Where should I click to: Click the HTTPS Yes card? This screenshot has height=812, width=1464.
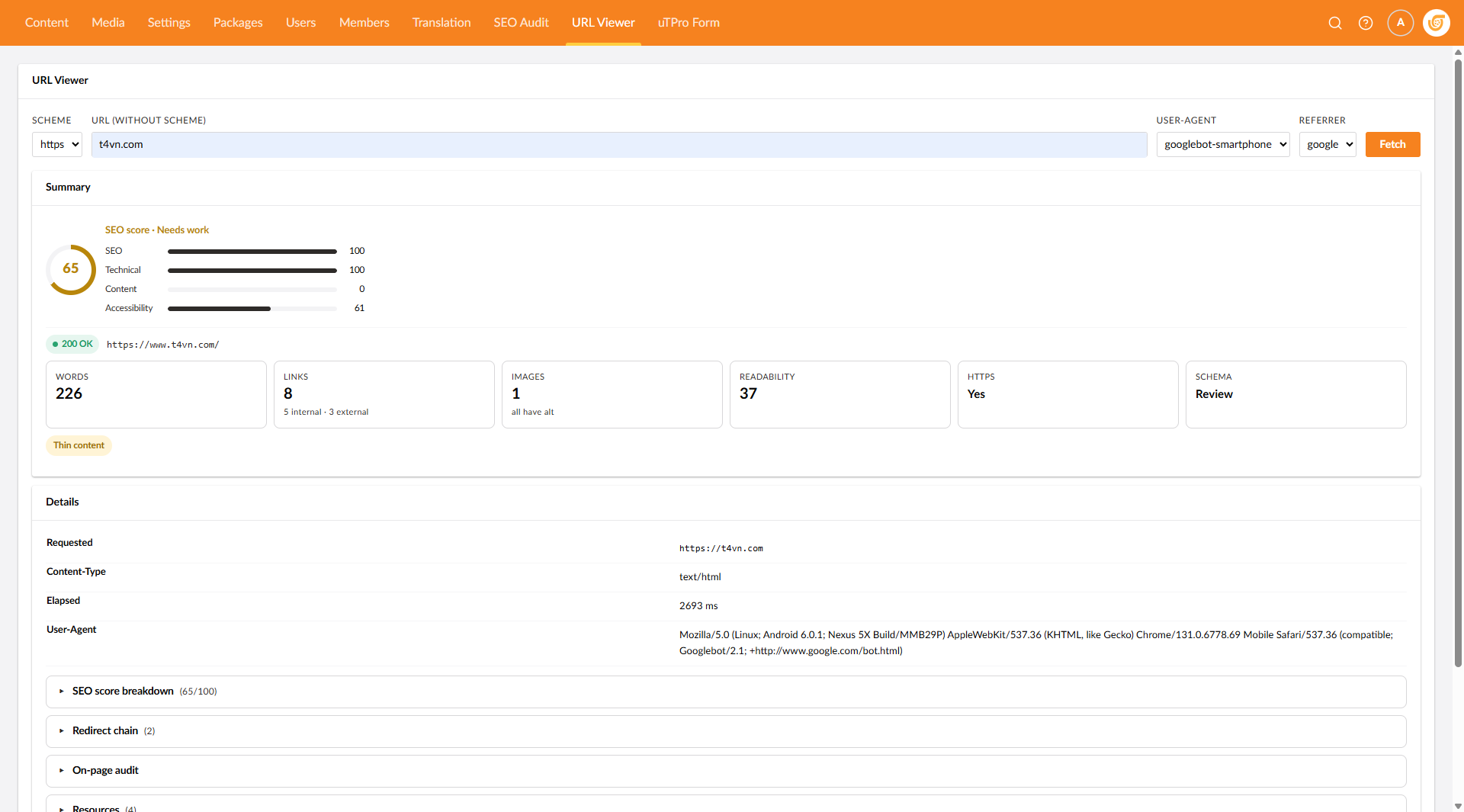(x=1068, y=394)
